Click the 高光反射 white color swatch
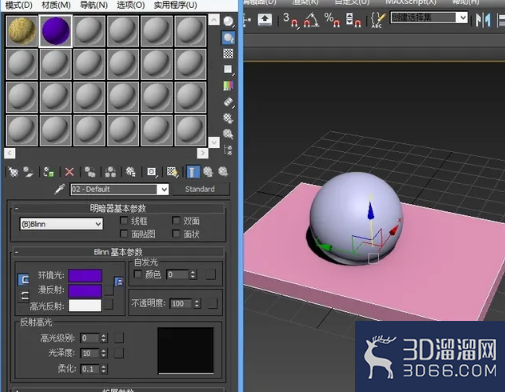 [85, 305]
